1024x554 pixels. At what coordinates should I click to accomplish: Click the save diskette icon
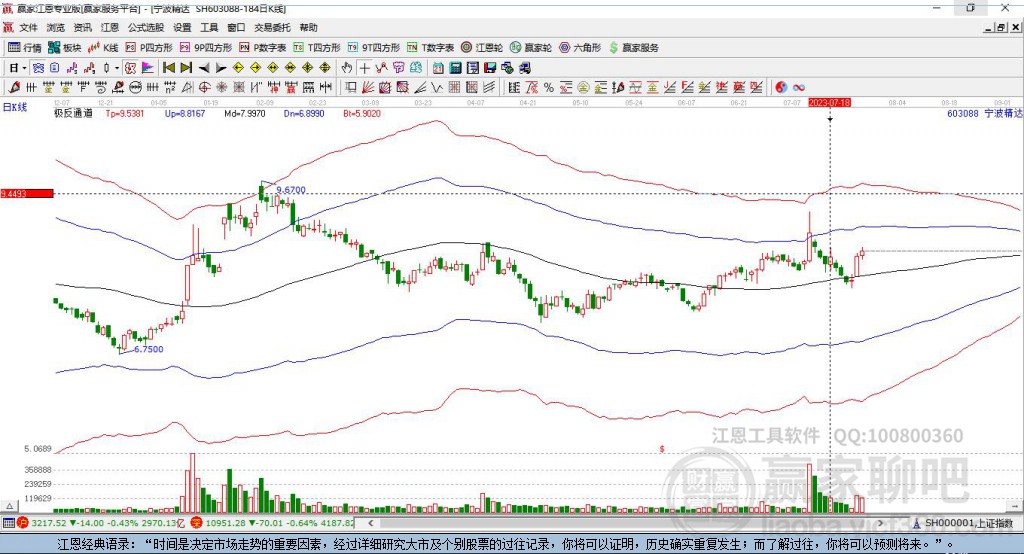tap(490, 68)
